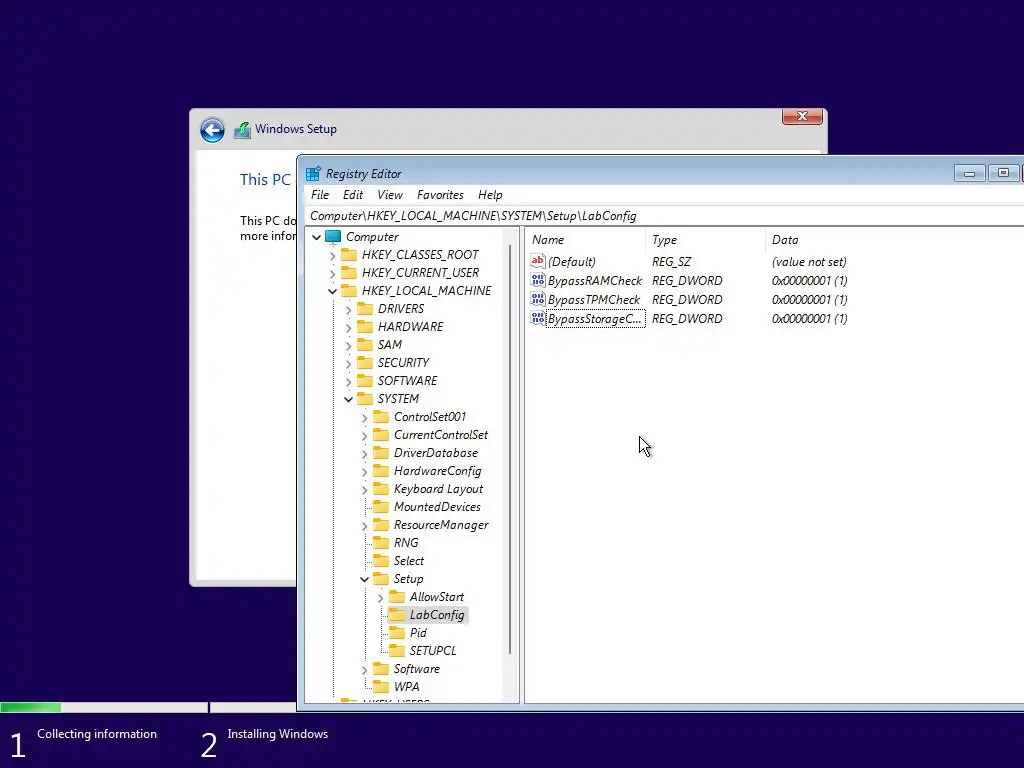Click the Keyboard Layout folder icon
The height and width of the screenshot is (768, 1024).
click(381, 488)
